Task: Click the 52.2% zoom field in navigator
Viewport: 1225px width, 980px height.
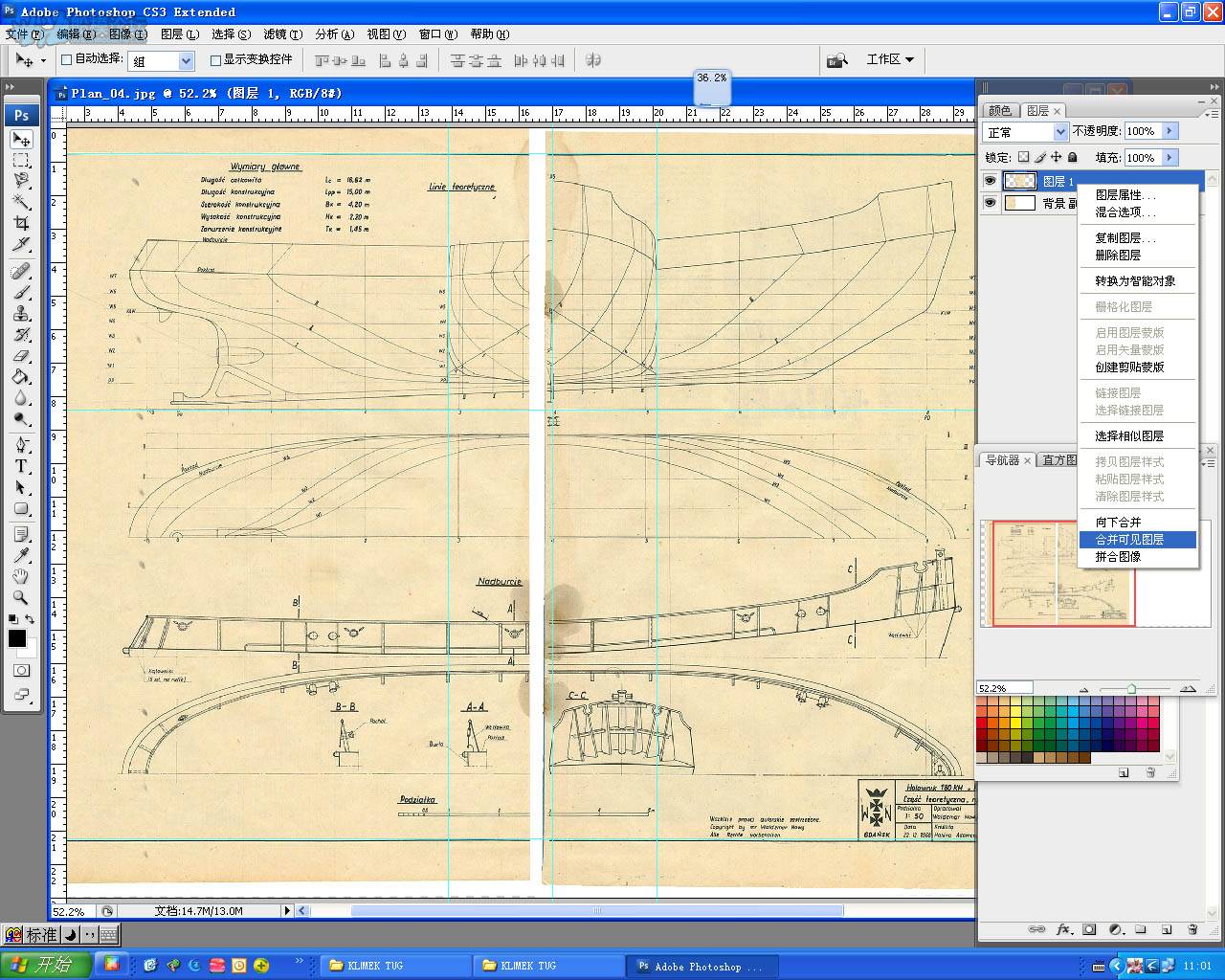Action: click(x=1004, y=688)
